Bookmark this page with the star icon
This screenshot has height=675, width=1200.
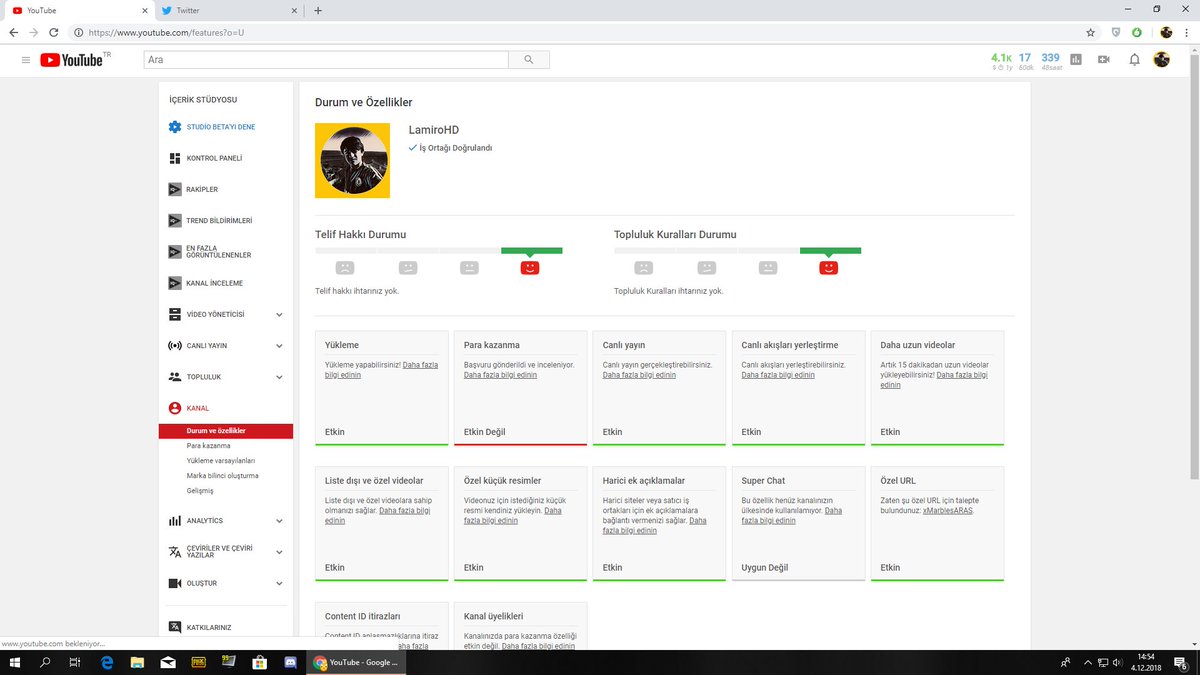(1090, 32)
